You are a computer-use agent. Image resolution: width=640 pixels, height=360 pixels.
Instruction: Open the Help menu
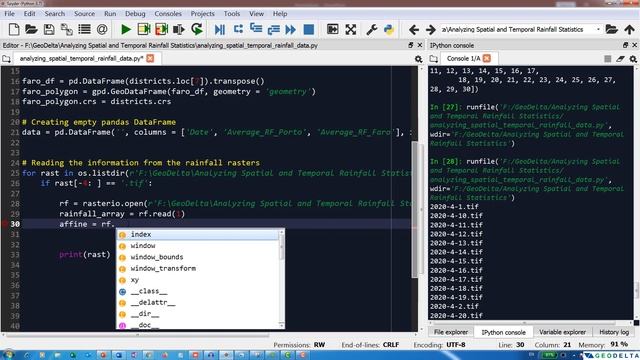pyautogui.click(x=280, y=13)
